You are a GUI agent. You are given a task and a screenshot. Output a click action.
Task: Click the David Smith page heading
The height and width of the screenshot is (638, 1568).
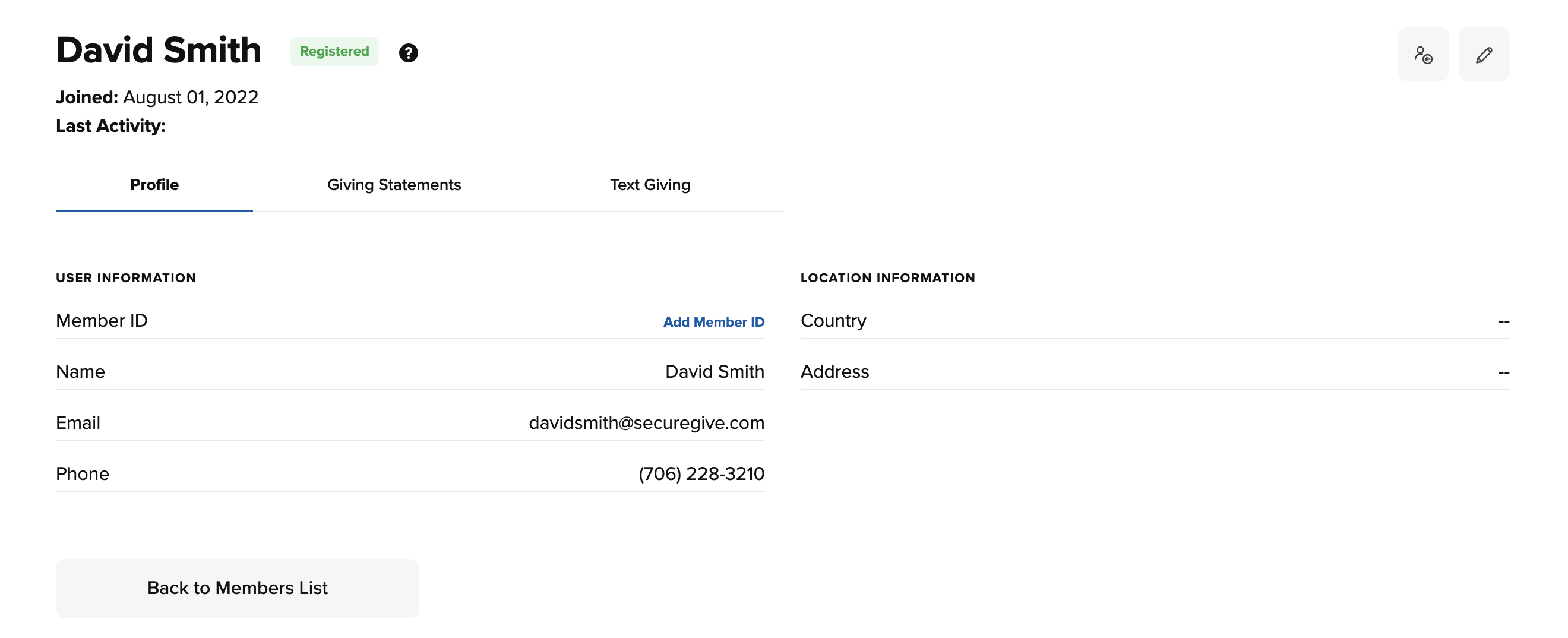[157, 50]
